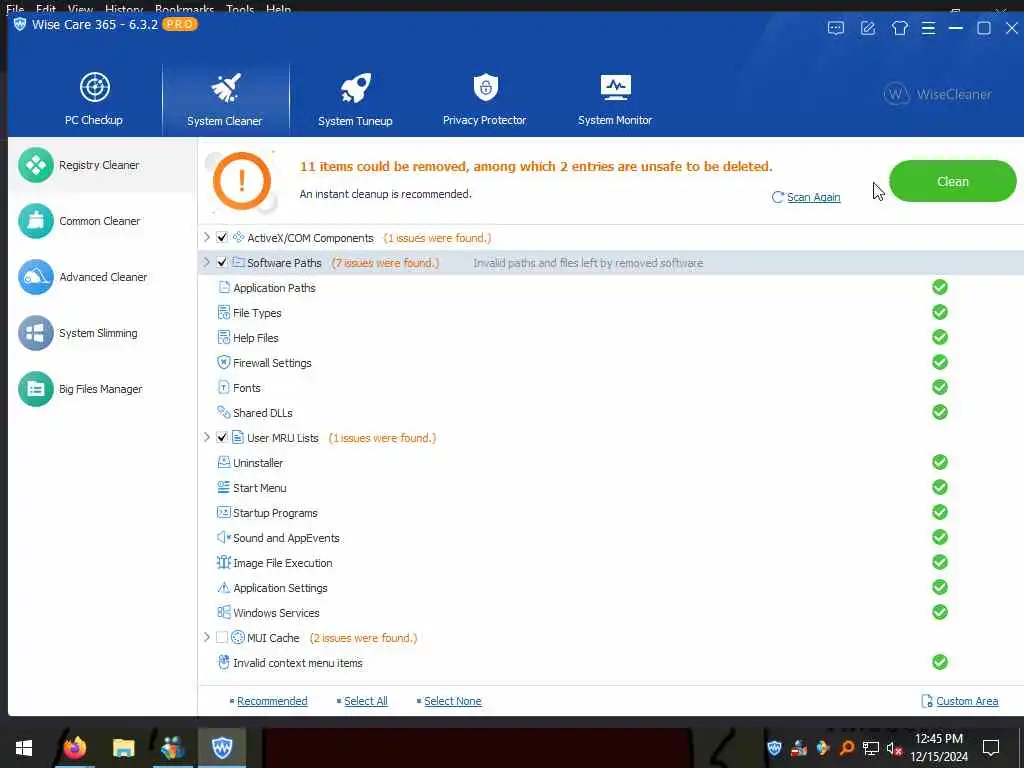Click Wise Care 365 taskbar icon
1024x768 pixels.
click(x=222, y=748)
